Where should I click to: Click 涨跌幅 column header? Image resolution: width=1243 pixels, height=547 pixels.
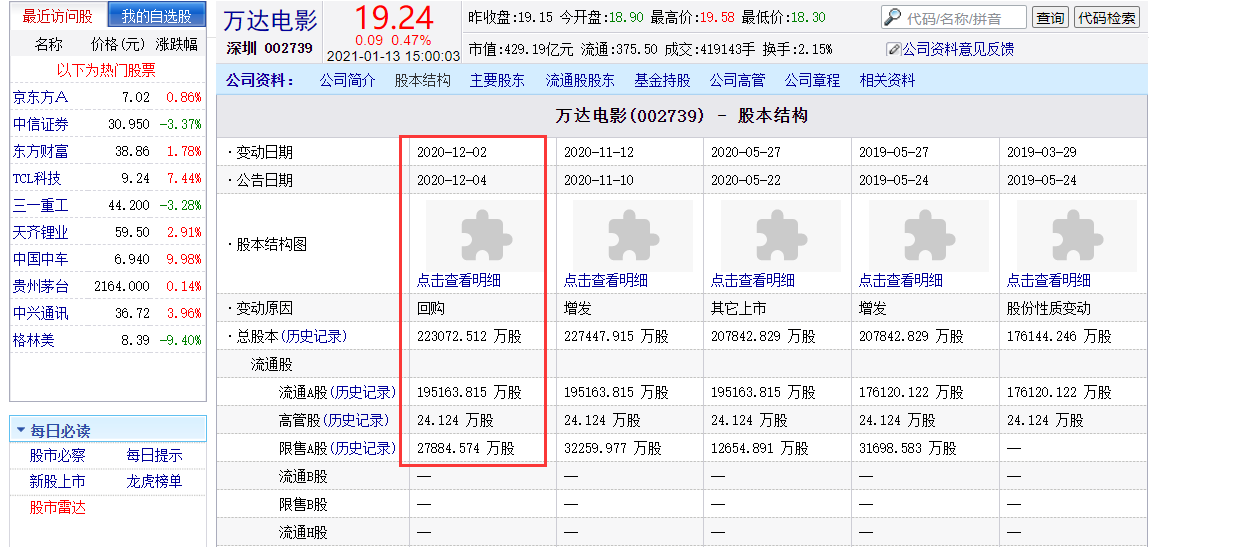(x=177, y=45)
